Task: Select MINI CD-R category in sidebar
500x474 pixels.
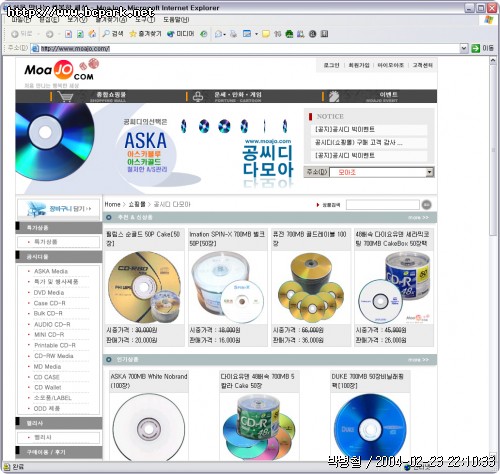Action: click(49, 335)
